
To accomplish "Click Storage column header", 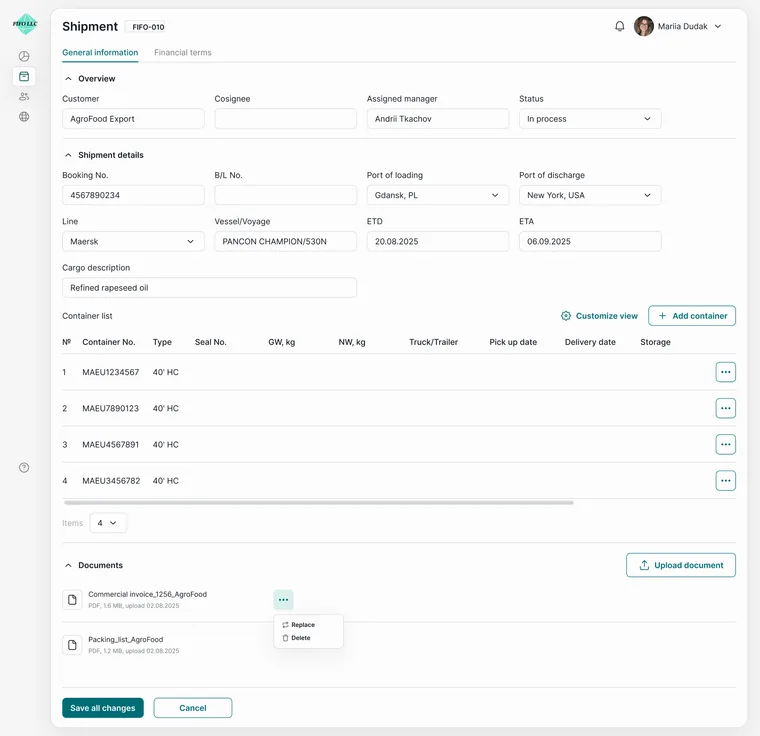I will [x=655, y=342].
